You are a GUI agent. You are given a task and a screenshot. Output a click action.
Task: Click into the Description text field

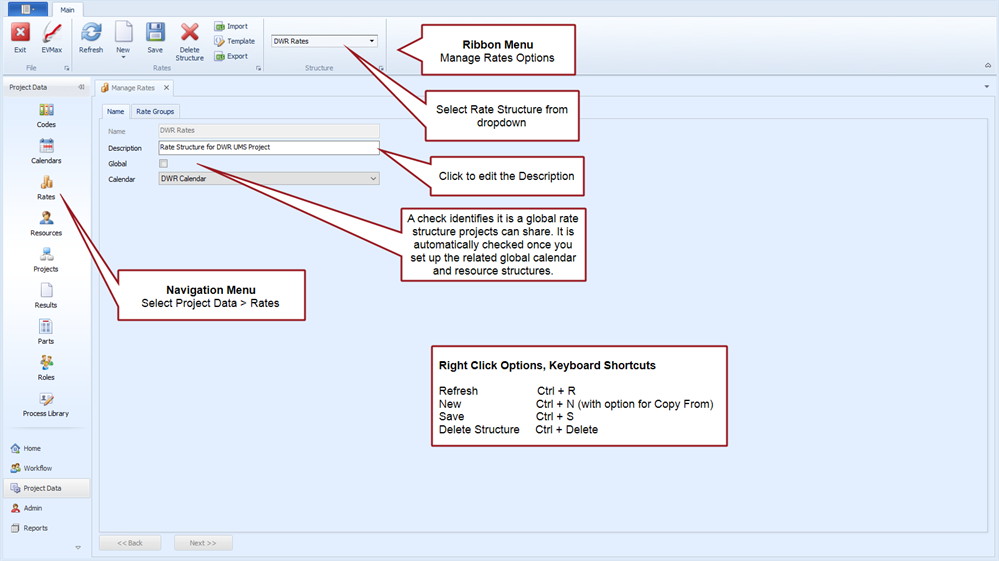point(268,148)
